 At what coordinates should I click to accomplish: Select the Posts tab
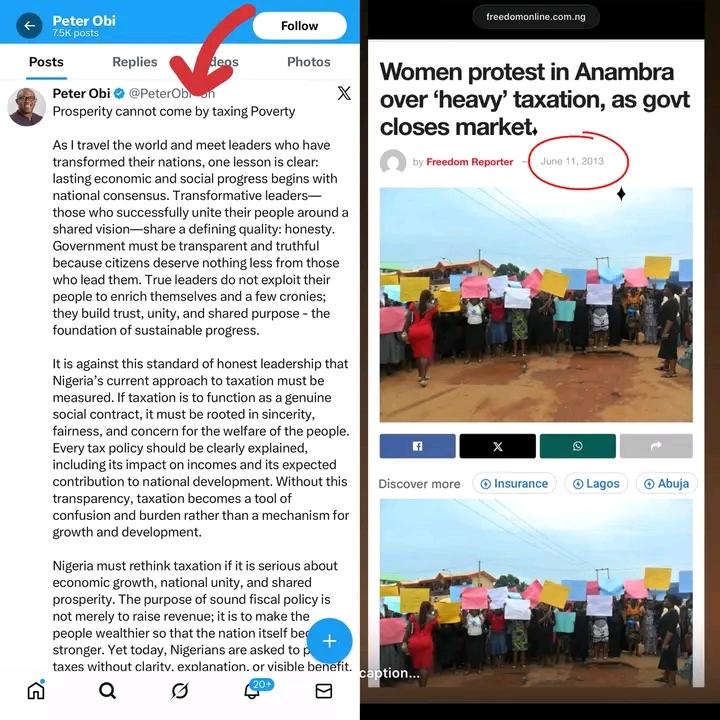click(x=46, y=62)
